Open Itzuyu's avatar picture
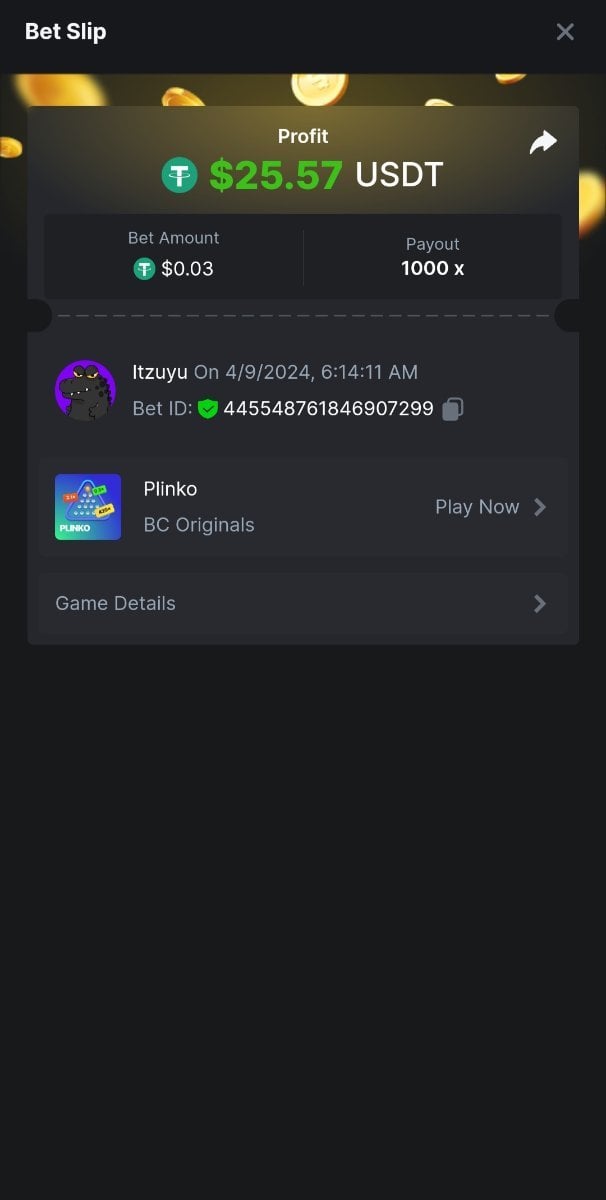The width and height of the screenshot is (606, 1200). point(85,390)
